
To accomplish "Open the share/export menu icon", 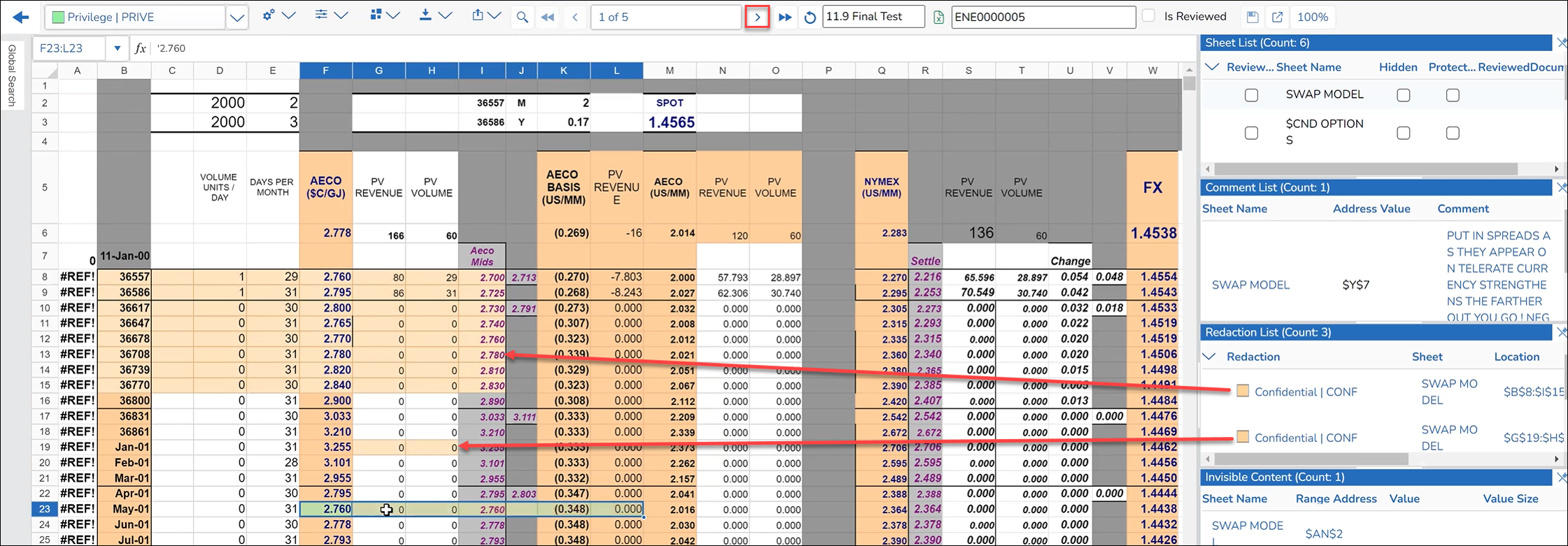I will coord(478,15).
